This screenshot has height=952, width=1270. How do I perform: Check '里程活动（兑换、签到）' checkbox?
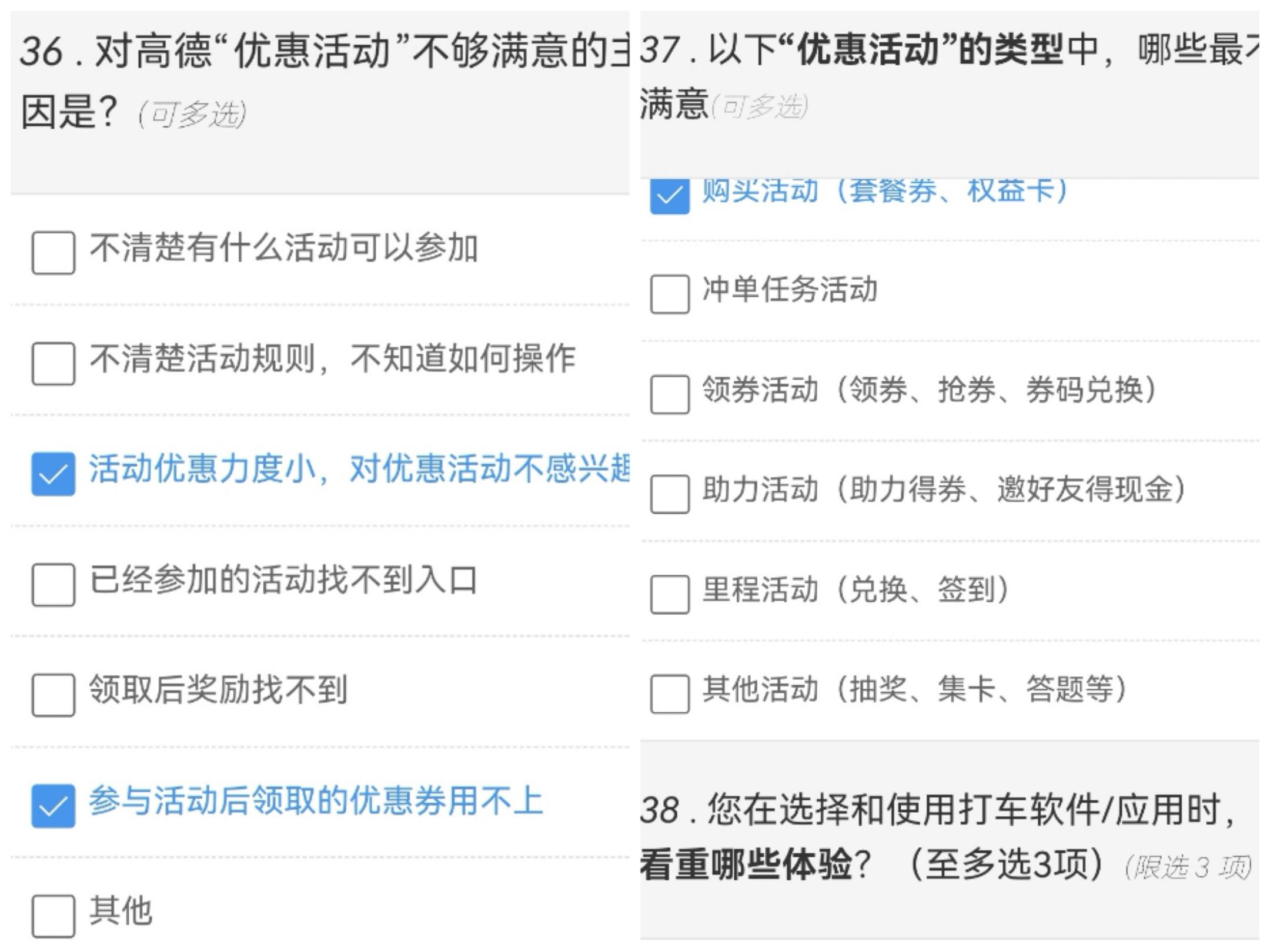pos(669,594)
